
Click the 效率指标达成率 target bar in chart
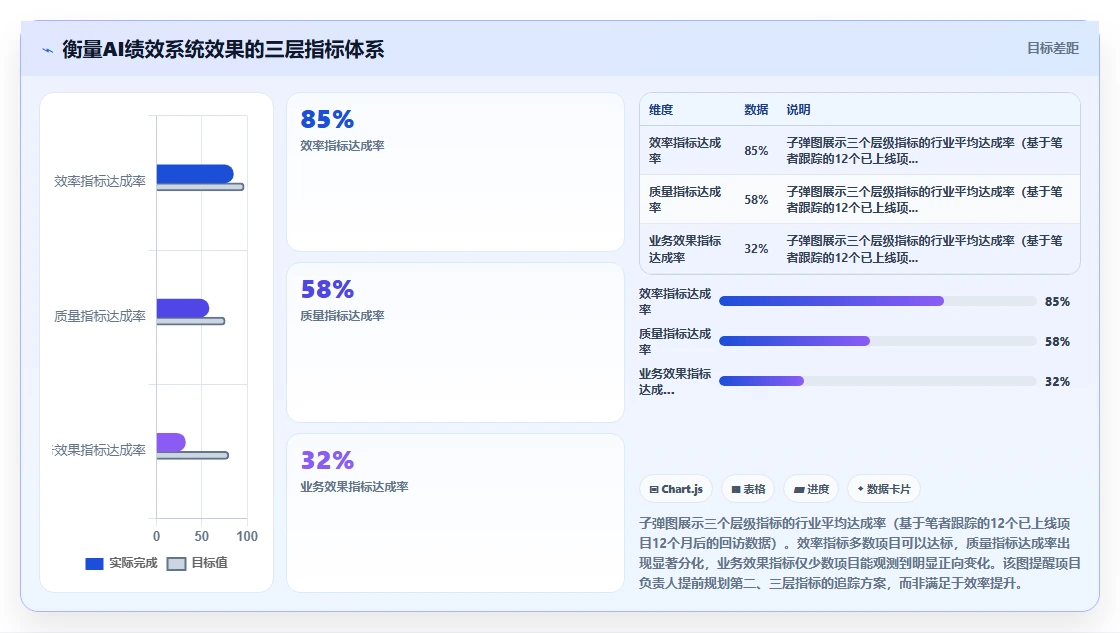(x=201, y=187)
